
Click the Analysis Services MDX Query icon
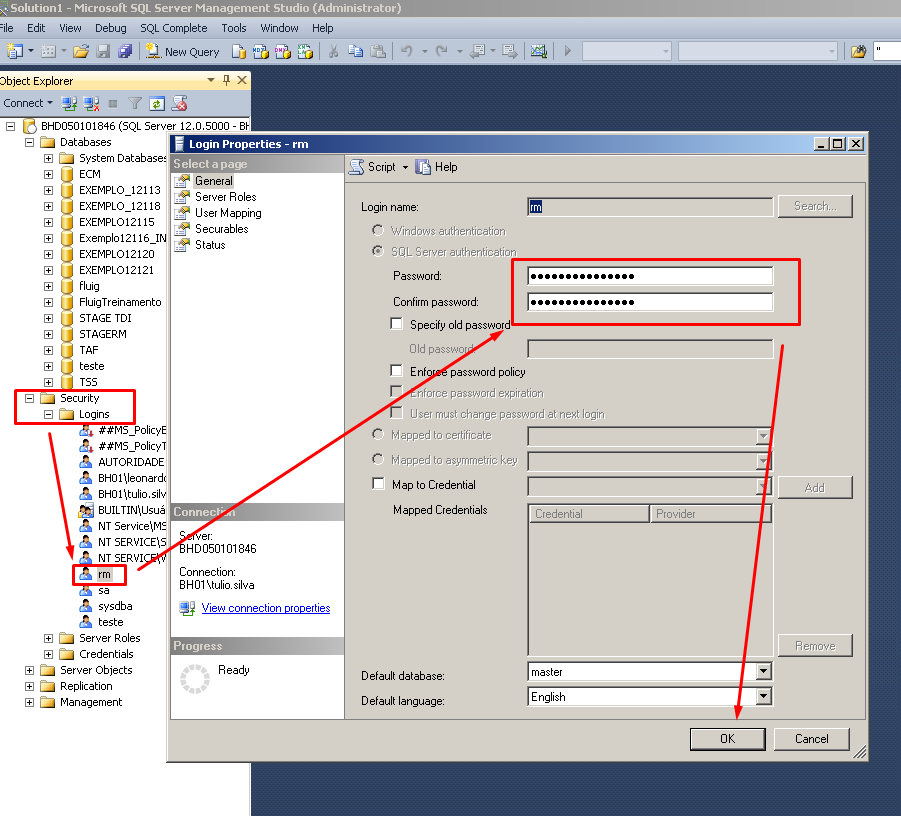click(x=261, y=52)
